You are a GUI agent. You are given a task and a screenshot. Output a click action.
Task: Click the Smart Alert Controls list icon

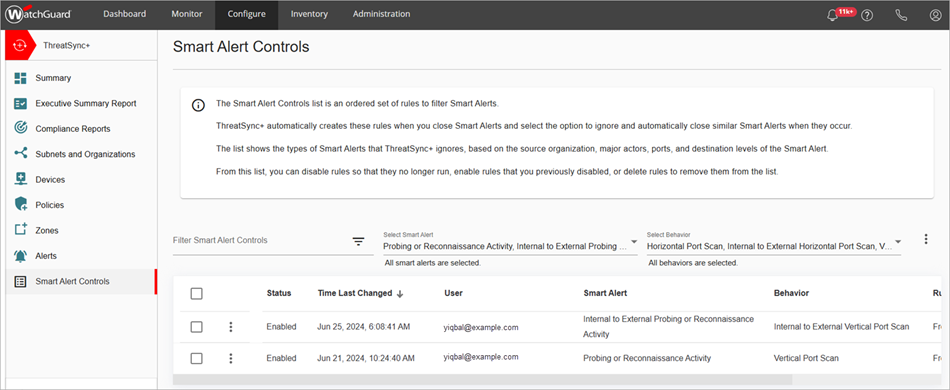(21, 282)
